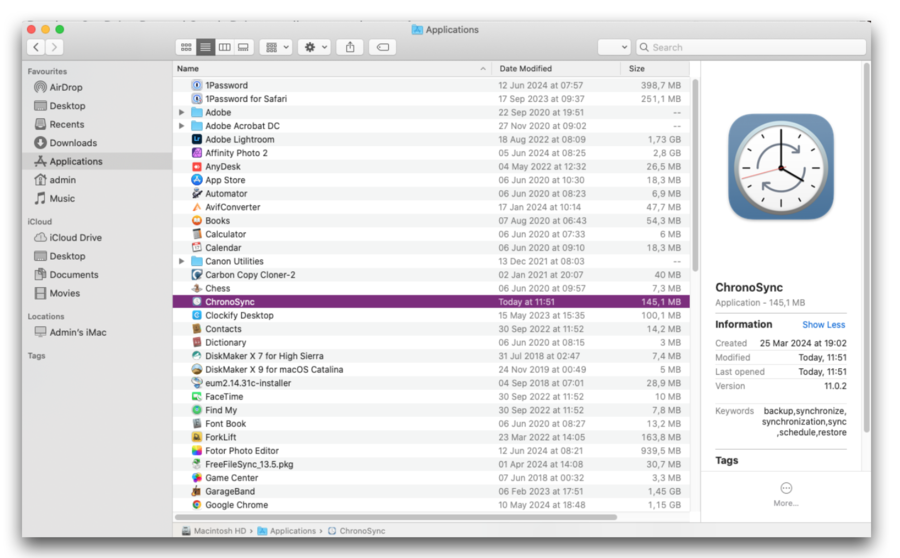Screen dimensions: 900x558
Task: Select Applications in the sidebar
Action: click(x=97, y=161)
